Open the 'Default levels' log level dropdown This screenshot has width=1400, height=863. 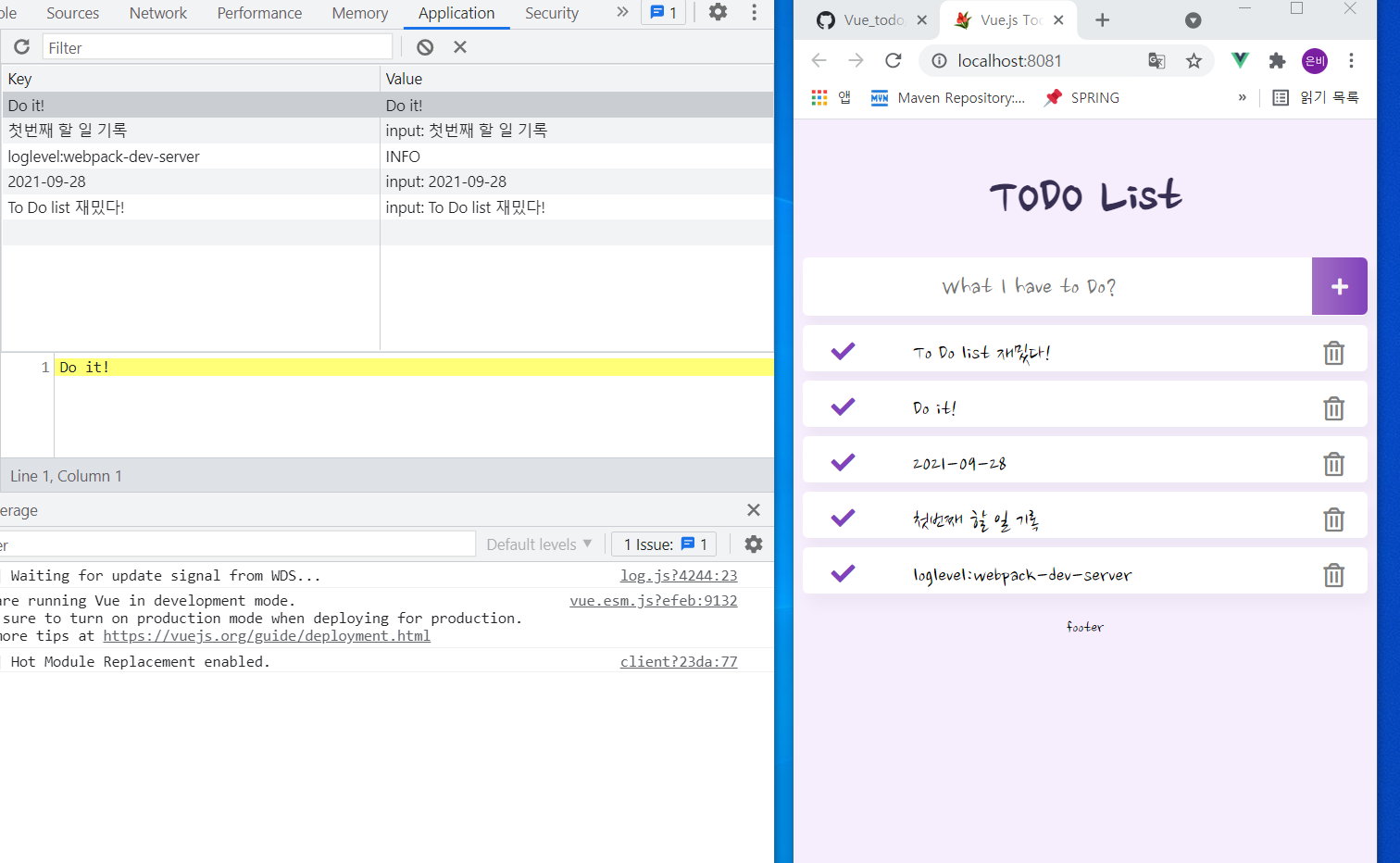click(x=539, y=544)
